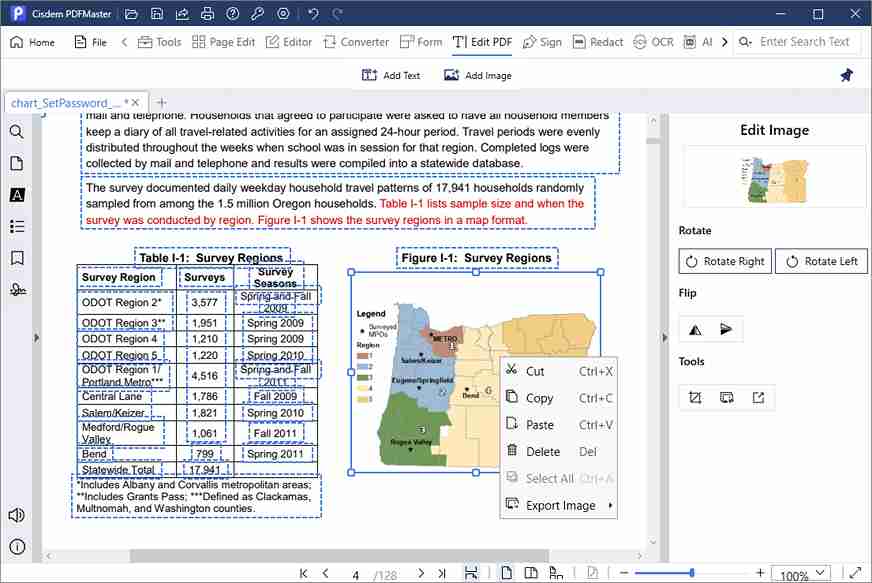872x583 pixels.
Task: Open the Help question mark icon
Action: (x=232, y=14)
